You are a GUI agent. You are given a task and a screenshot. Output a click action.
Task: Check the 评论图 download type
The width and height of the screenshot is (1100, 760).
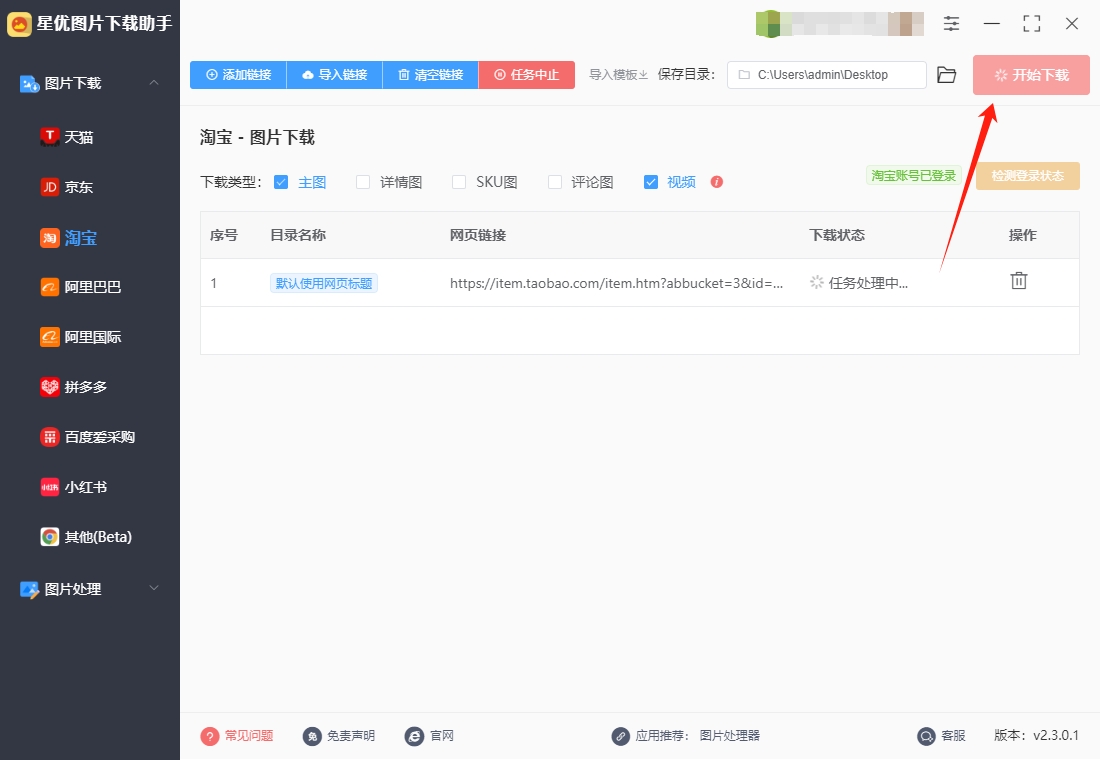pyautogui.click(x=555, y=182)
